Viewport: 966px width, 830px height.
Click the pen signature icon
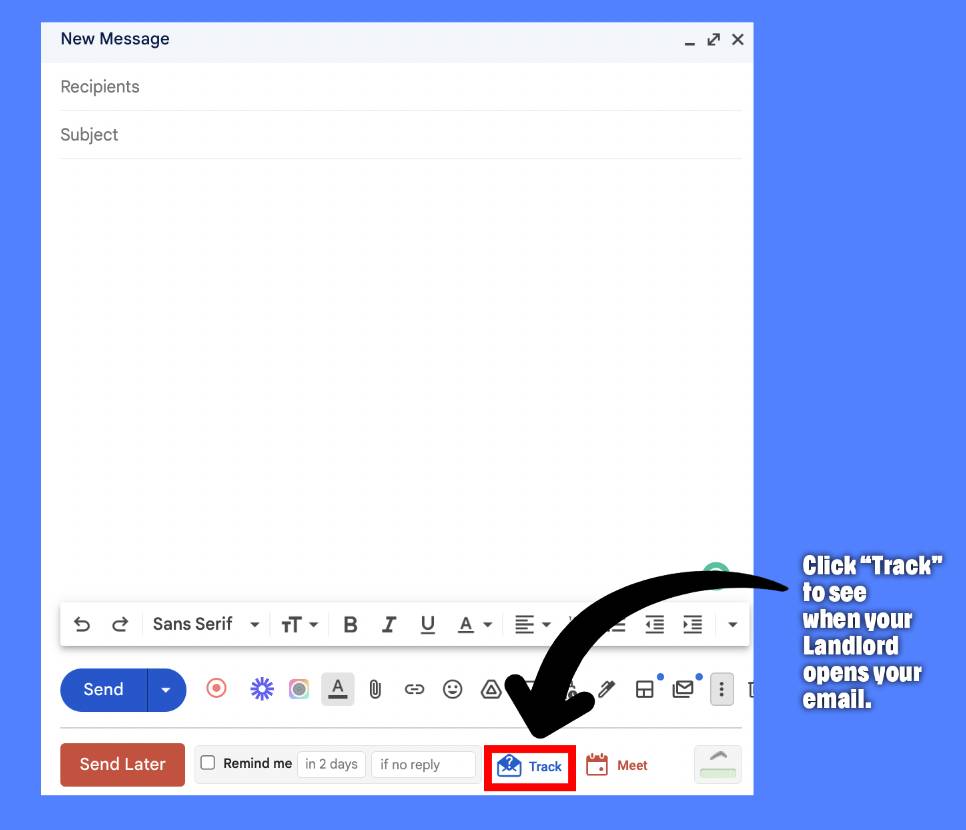[606, 689]
